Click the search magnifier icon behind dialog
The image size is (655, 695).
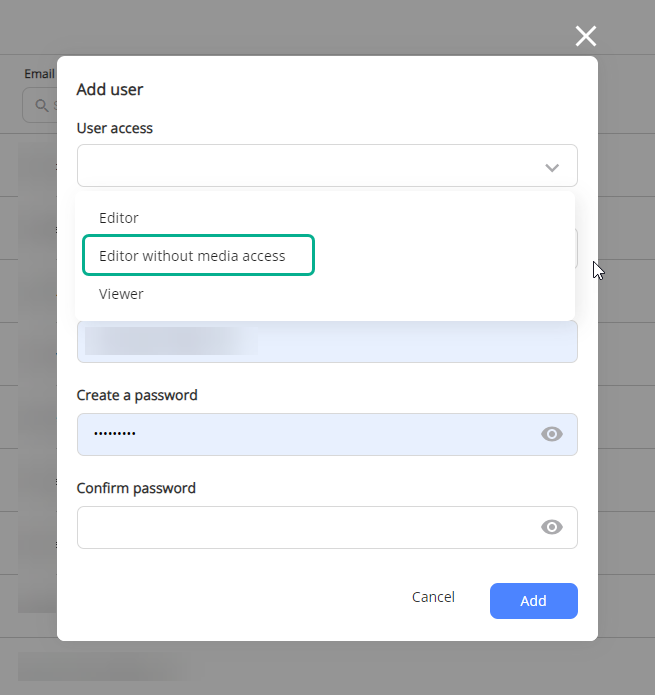tap(42, 105)
